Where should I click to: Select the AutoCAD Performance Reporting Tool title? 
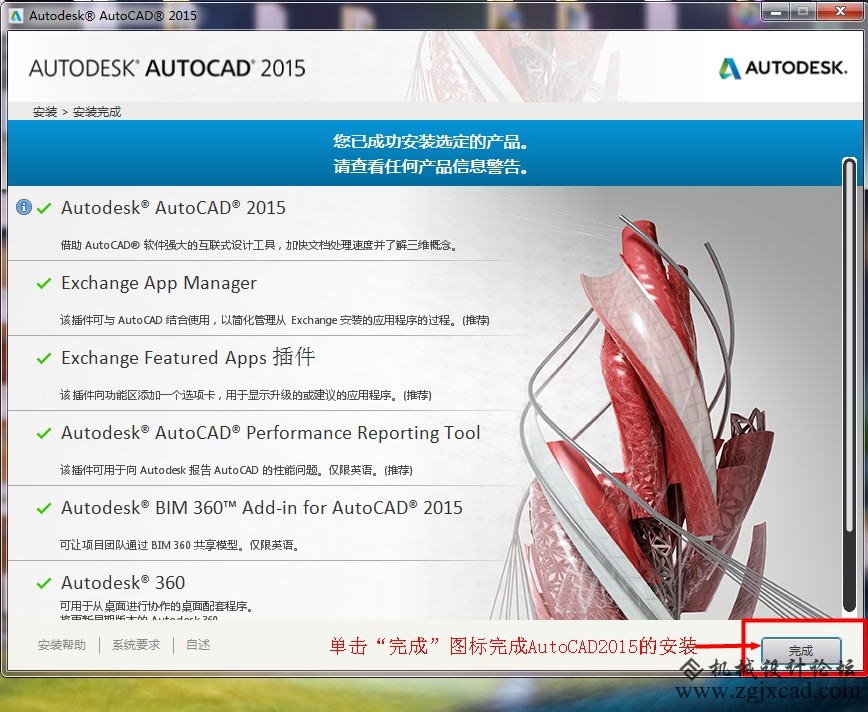pyautogui.click(x=271, y=433)
